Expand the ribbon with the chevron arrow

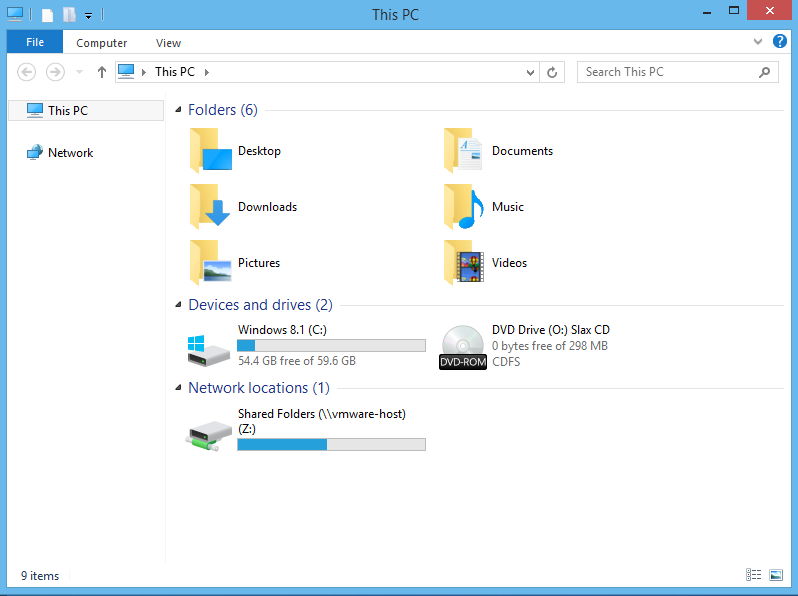(758, 43)
